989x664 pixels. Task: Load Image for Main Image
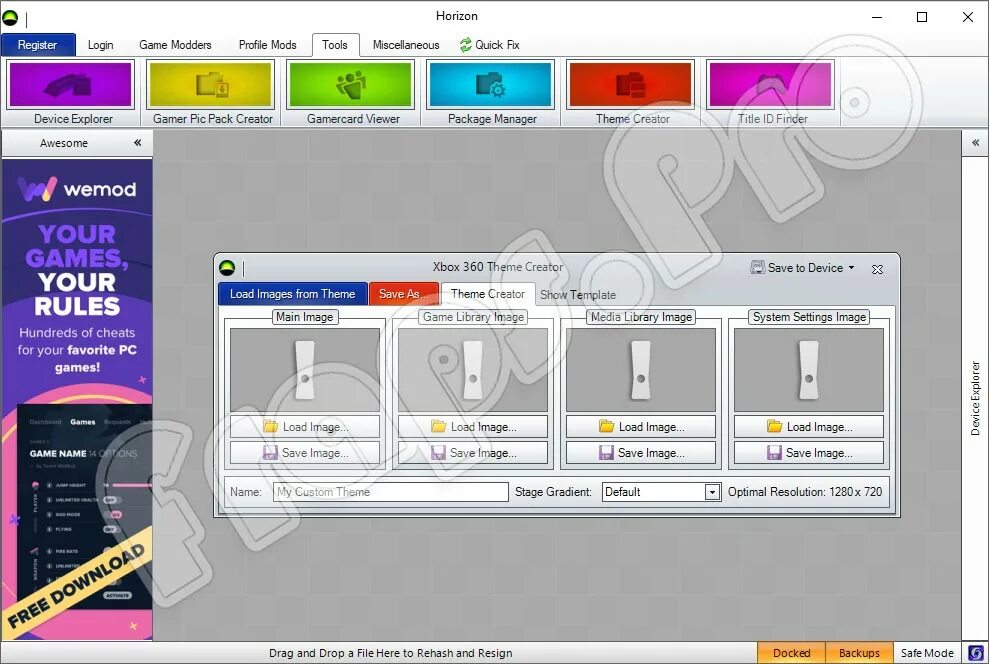pyautogui.click(x=305, y=427)
